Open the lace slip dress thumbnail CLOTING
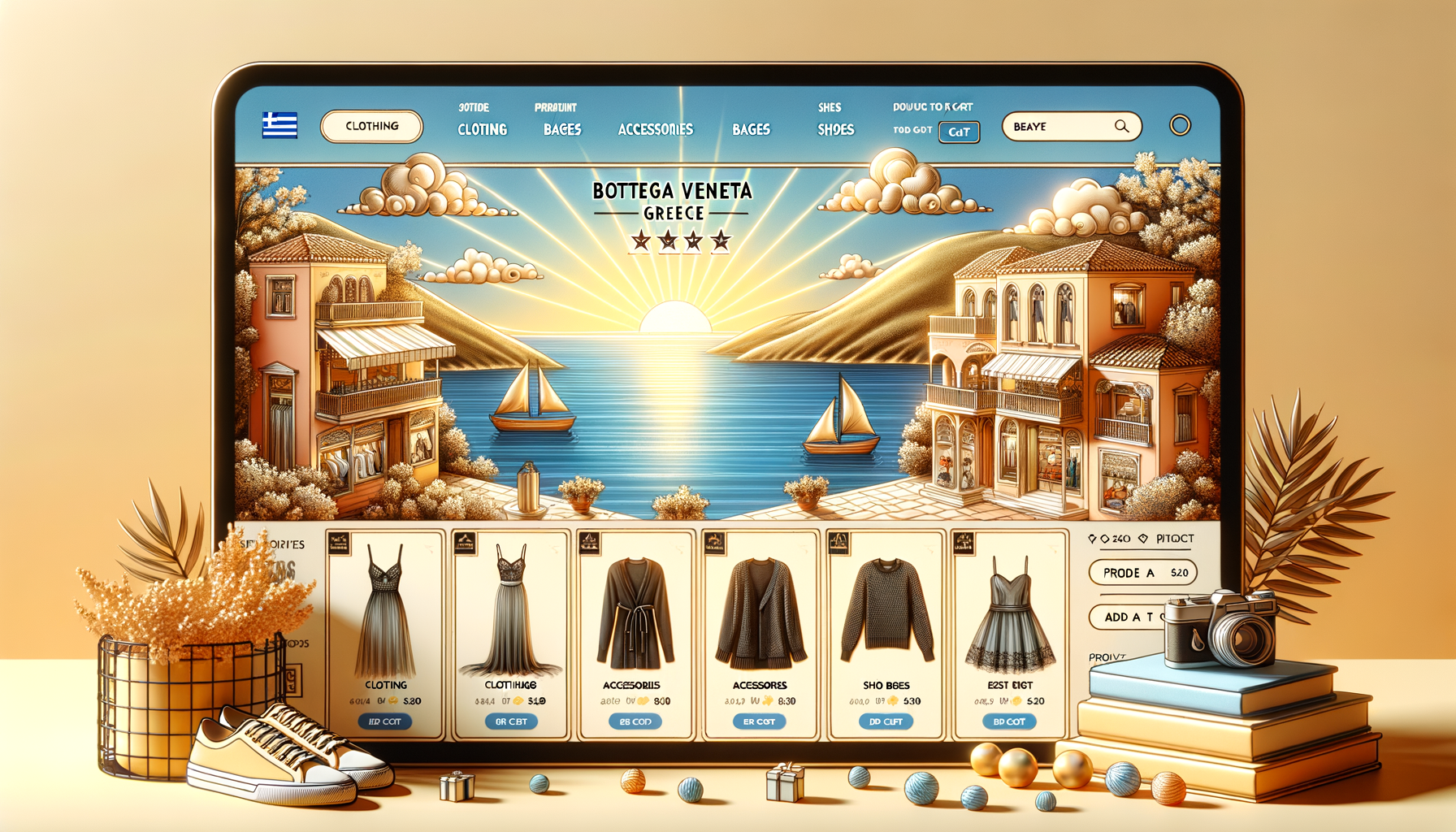The image size is (1456, 832). (385, 609)
